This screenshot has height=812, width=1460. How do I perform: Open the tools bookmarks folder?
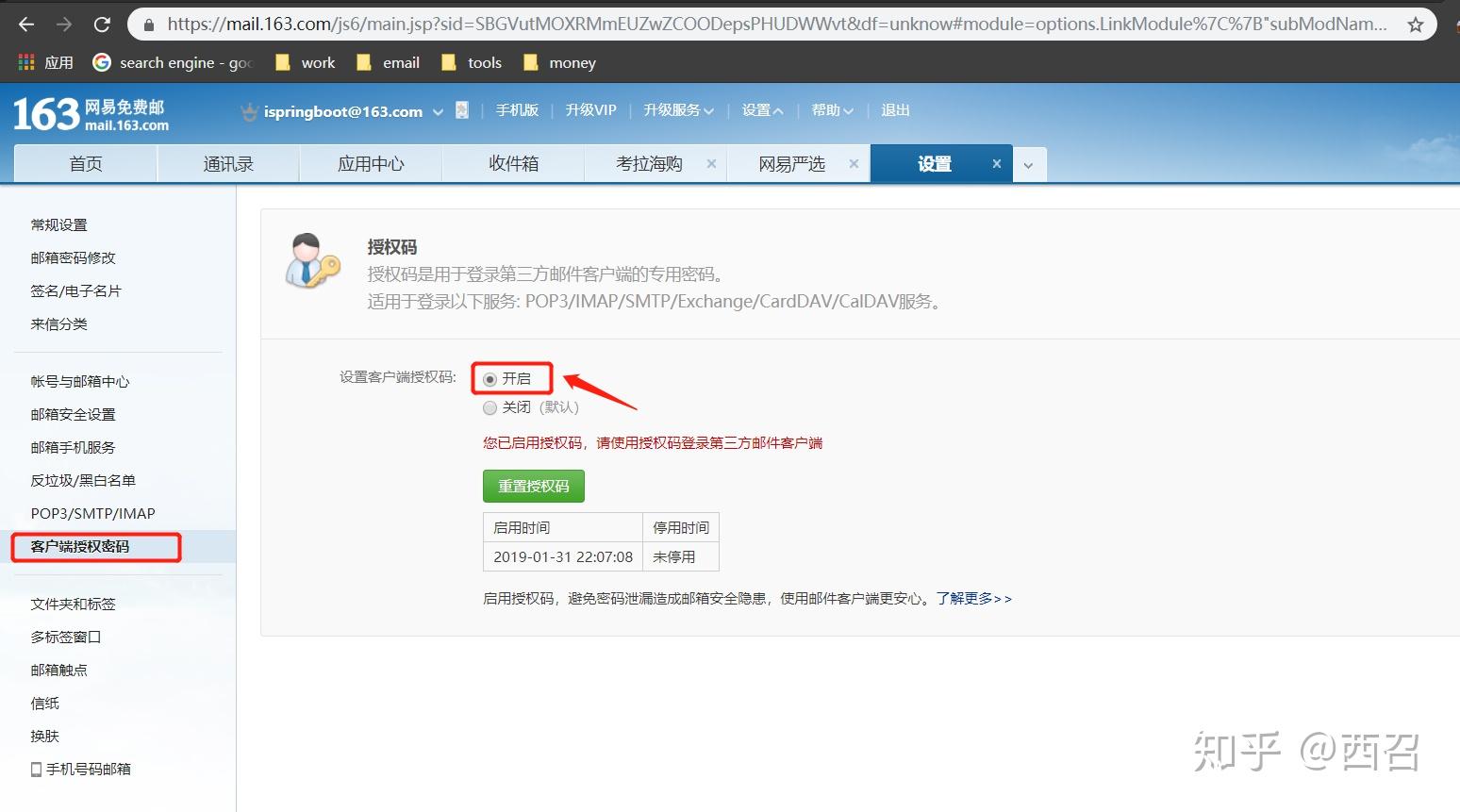pyautogui.click(x=472, y=62)
